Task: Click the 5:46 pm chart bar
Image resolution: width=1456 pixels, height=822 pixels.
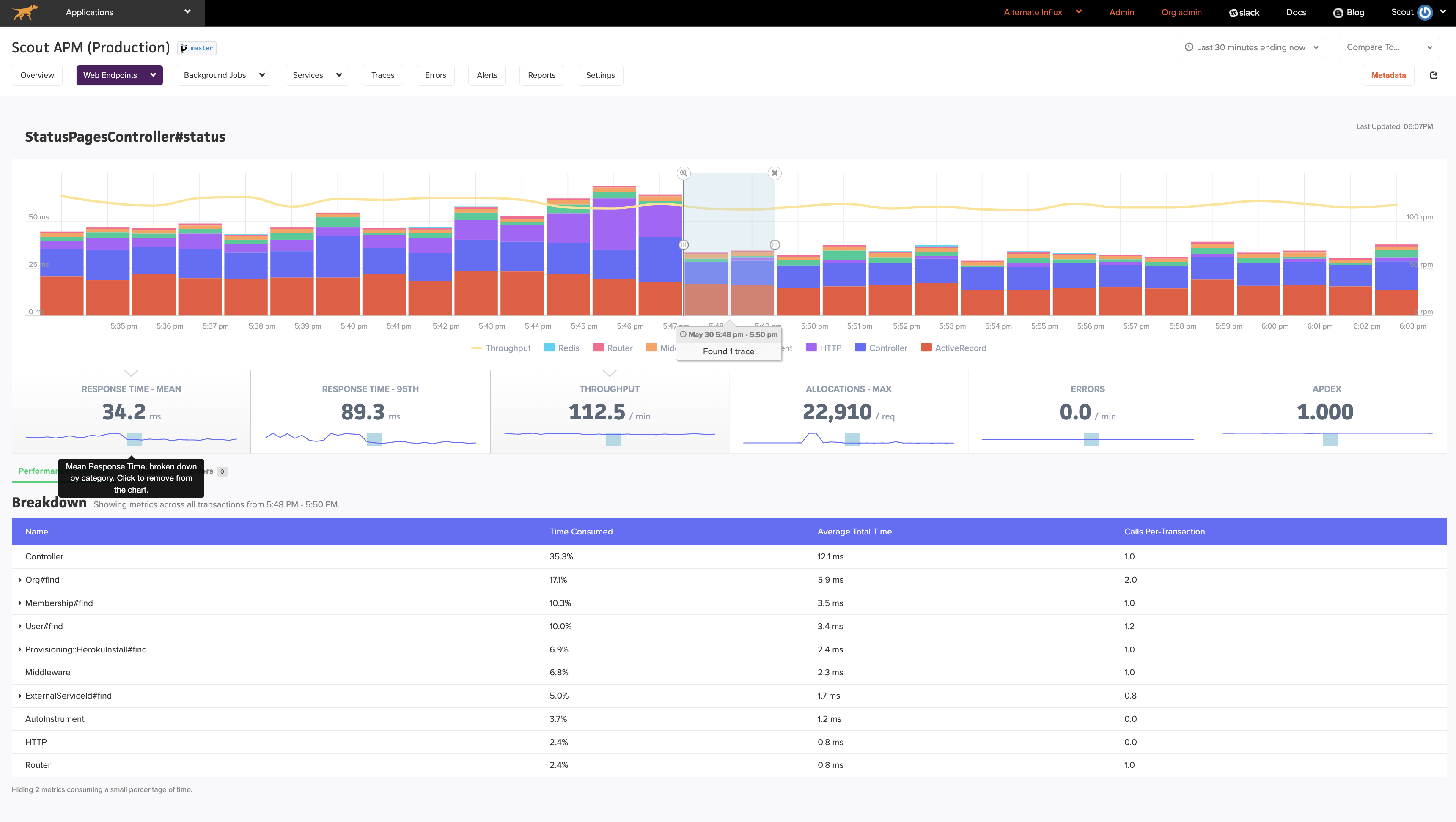Action: [614, 251]
